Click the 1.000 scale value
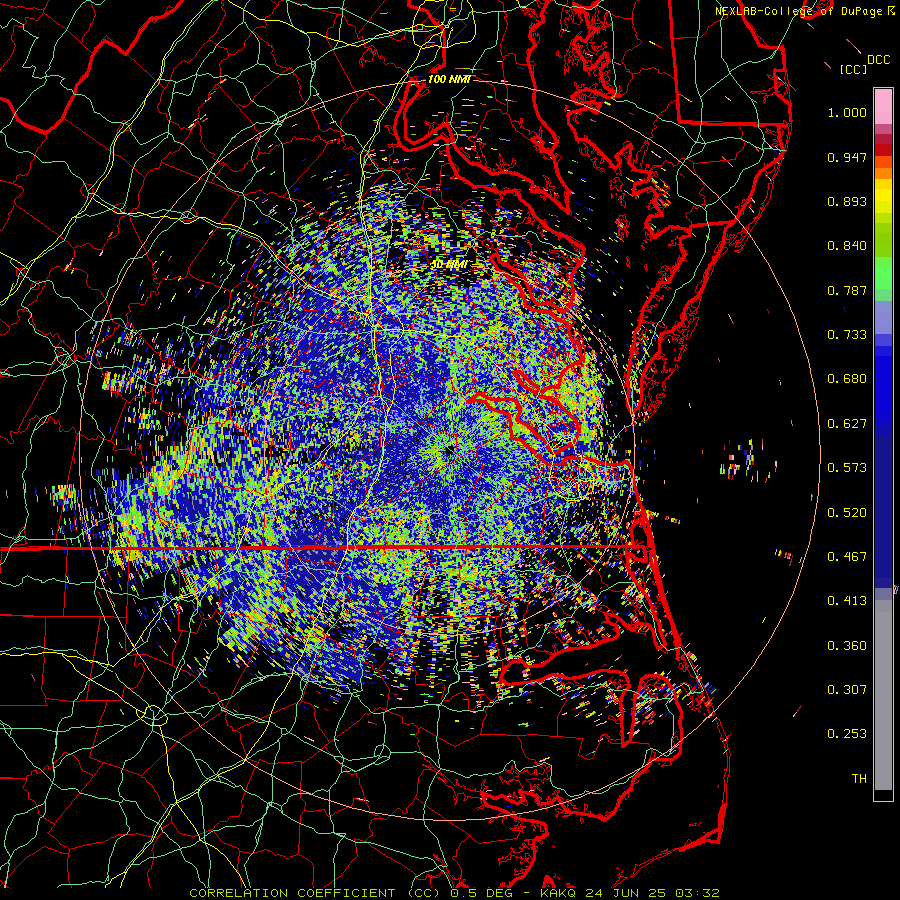 [x=847, y=112]
